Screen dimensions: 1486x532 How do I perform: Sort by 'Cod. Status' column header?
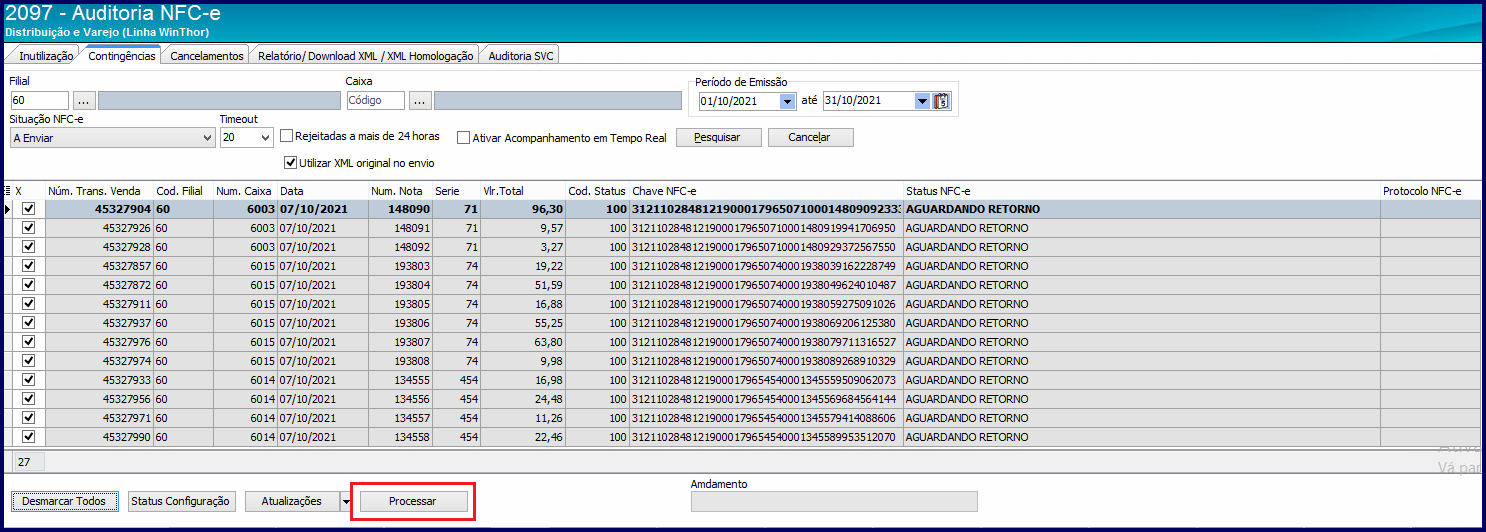pyautogui.click(x=597, y=190)
